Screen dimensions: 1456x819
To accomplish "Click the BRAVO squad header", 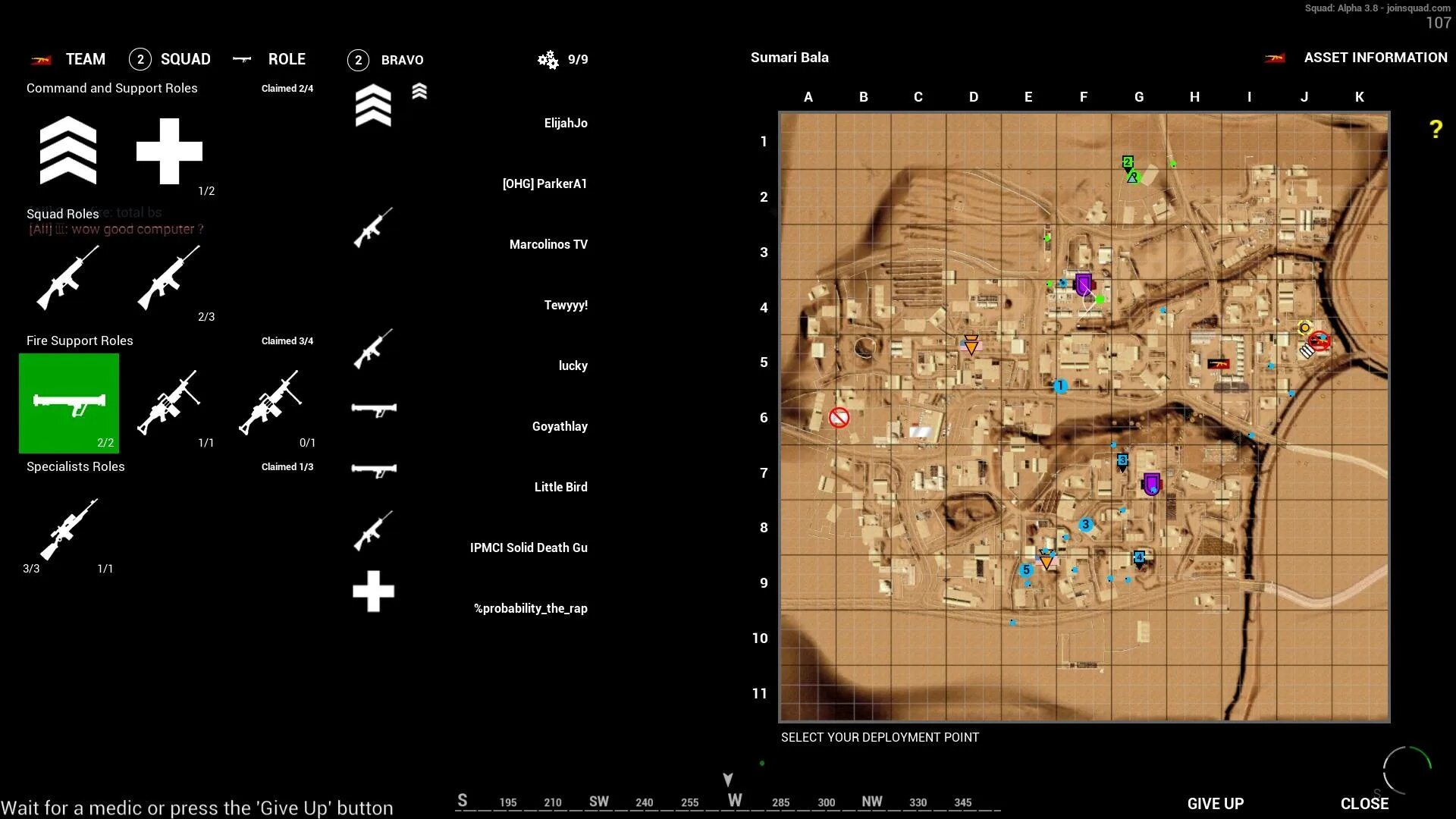I will coord(402,60).
